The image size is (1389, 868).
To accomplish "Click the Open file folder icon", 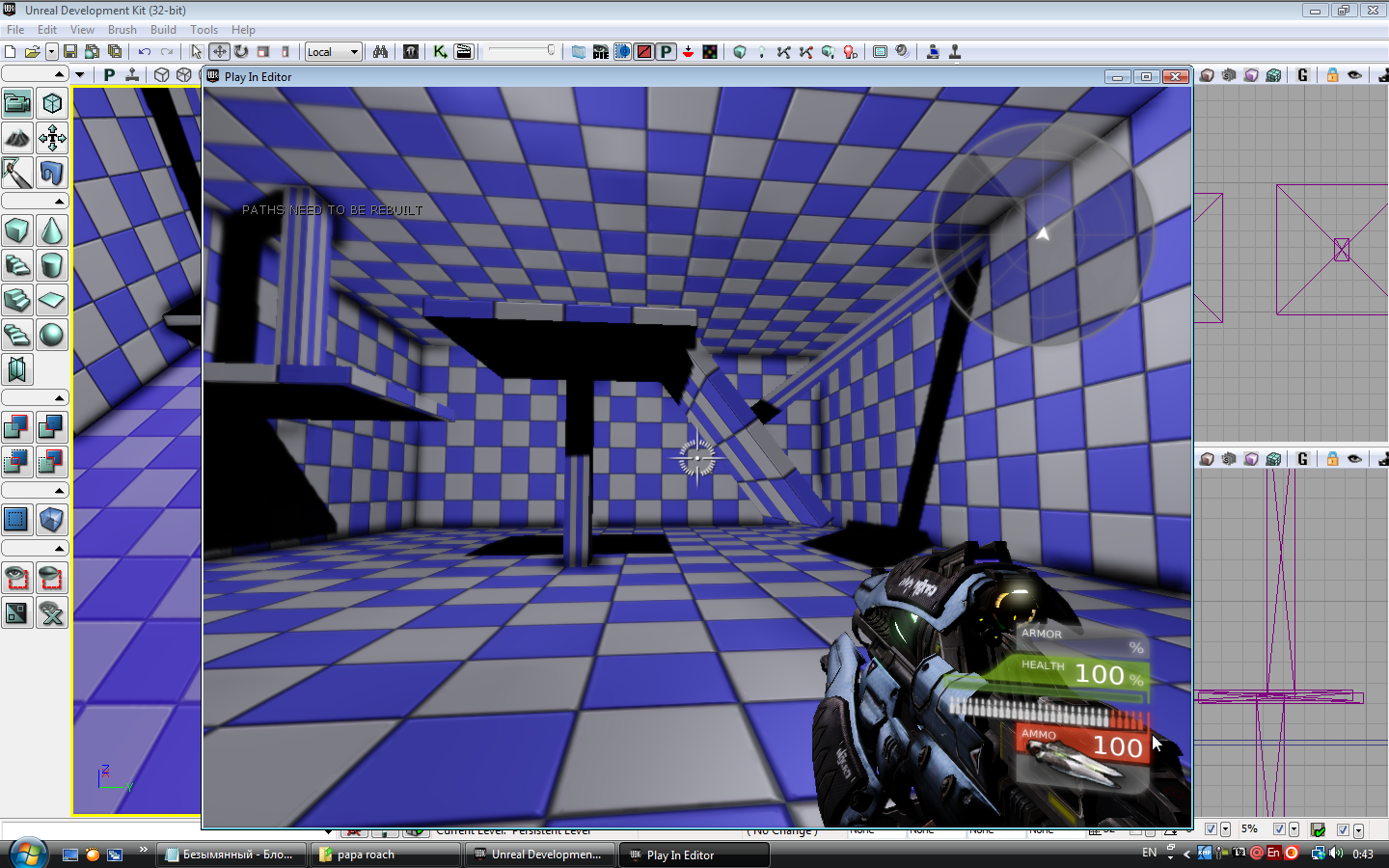I will point(31,52).
